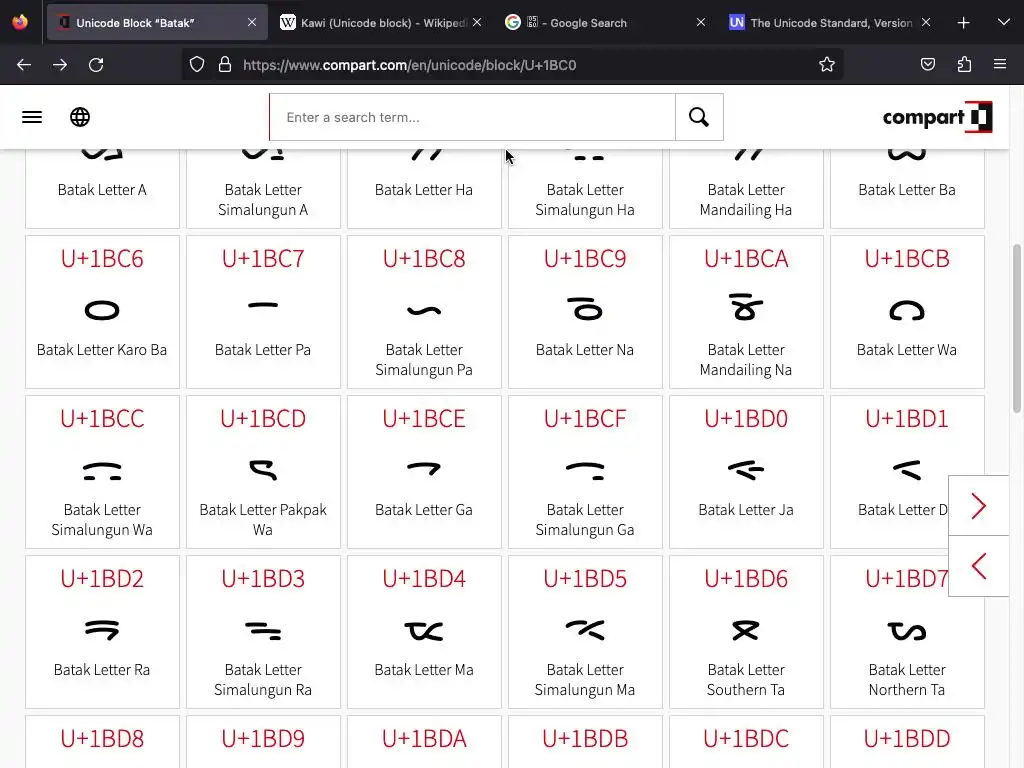Click the Batak Letter Wa glyph
The height and width of the screenshot is (768, 1024).
click(907, 311)
